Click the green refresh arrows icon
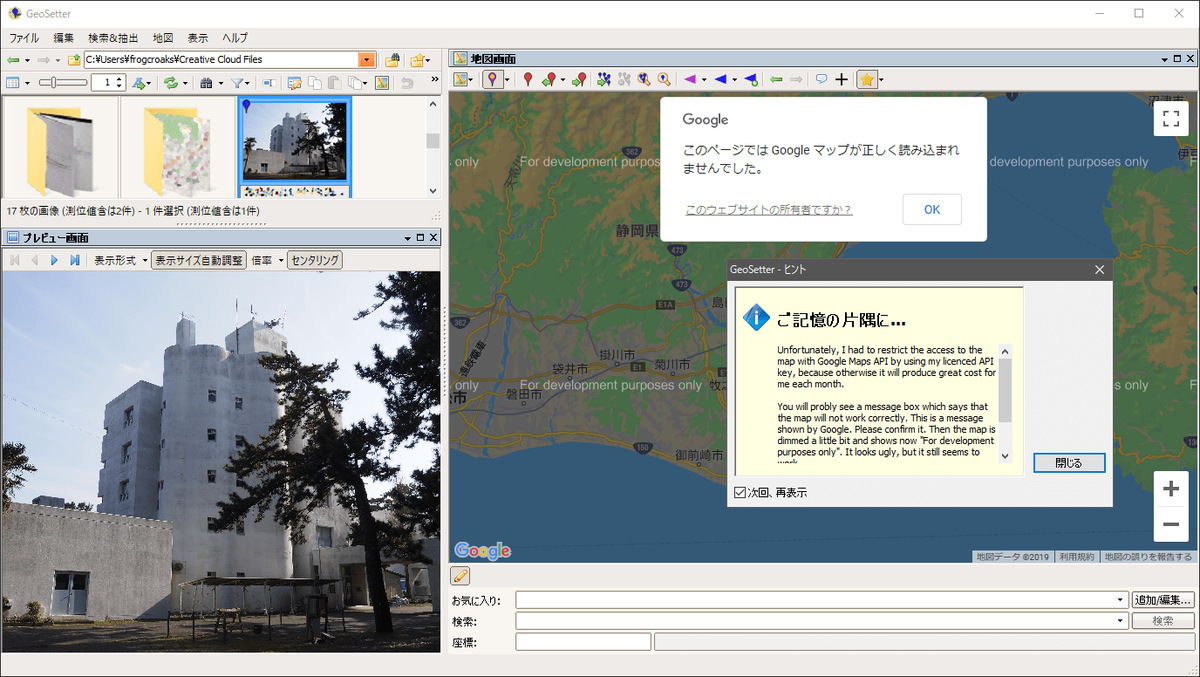1200x677 pixels. [x=171, y=83]
